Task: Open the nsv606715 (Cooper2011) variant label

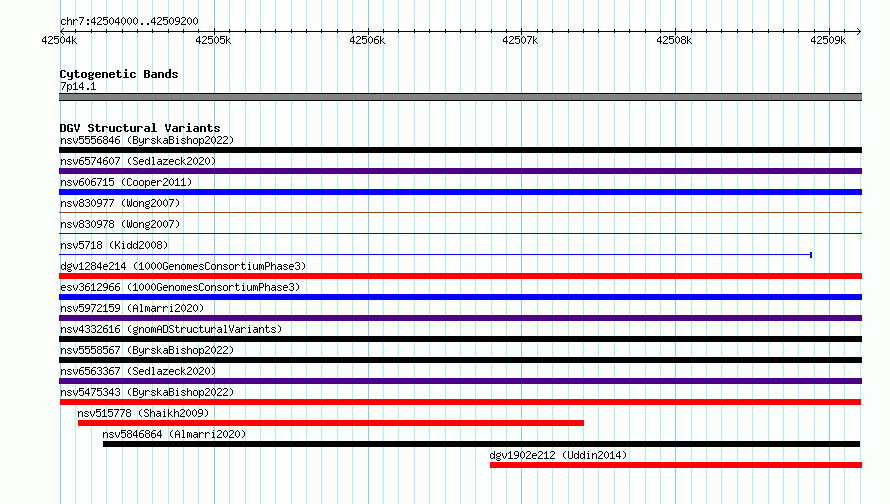Action: (x=126, y=182)
